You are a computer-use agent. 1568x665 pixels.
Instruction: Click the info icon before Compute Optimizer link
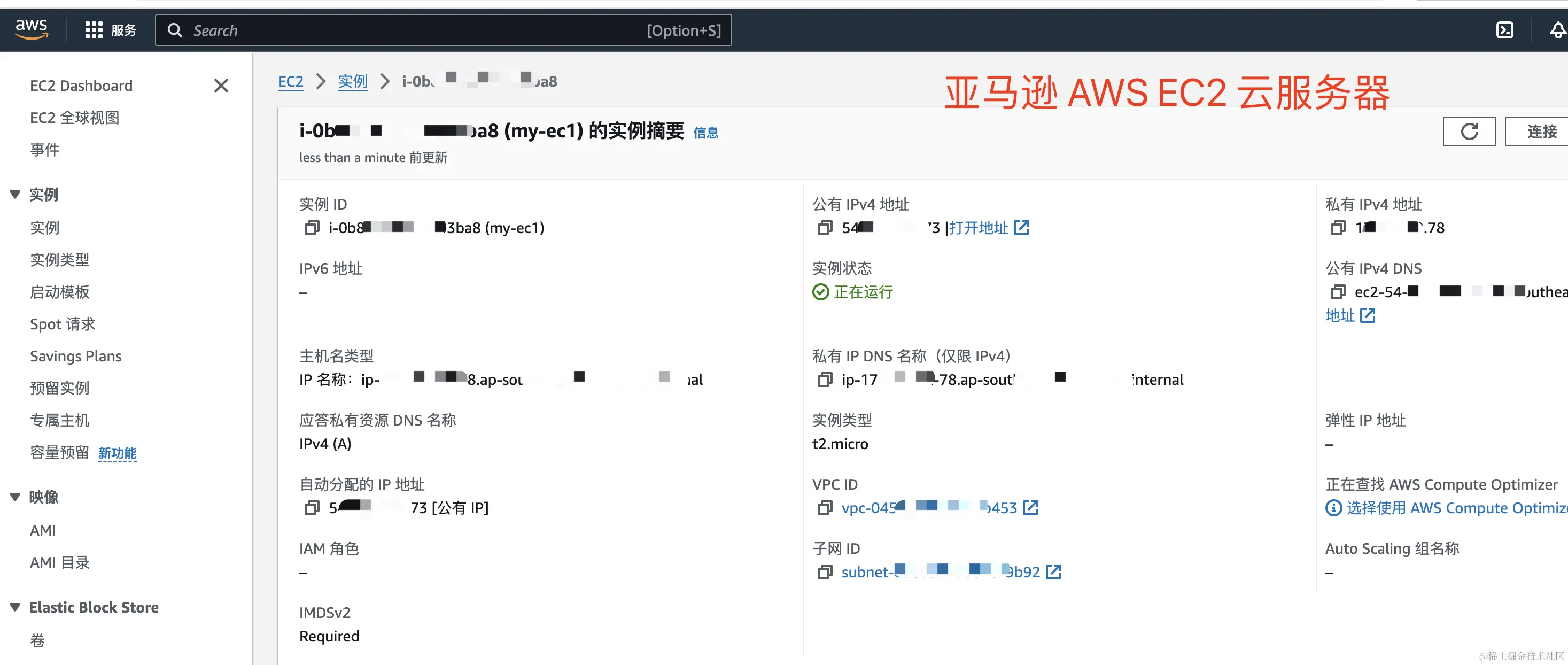coord(1333,508)
